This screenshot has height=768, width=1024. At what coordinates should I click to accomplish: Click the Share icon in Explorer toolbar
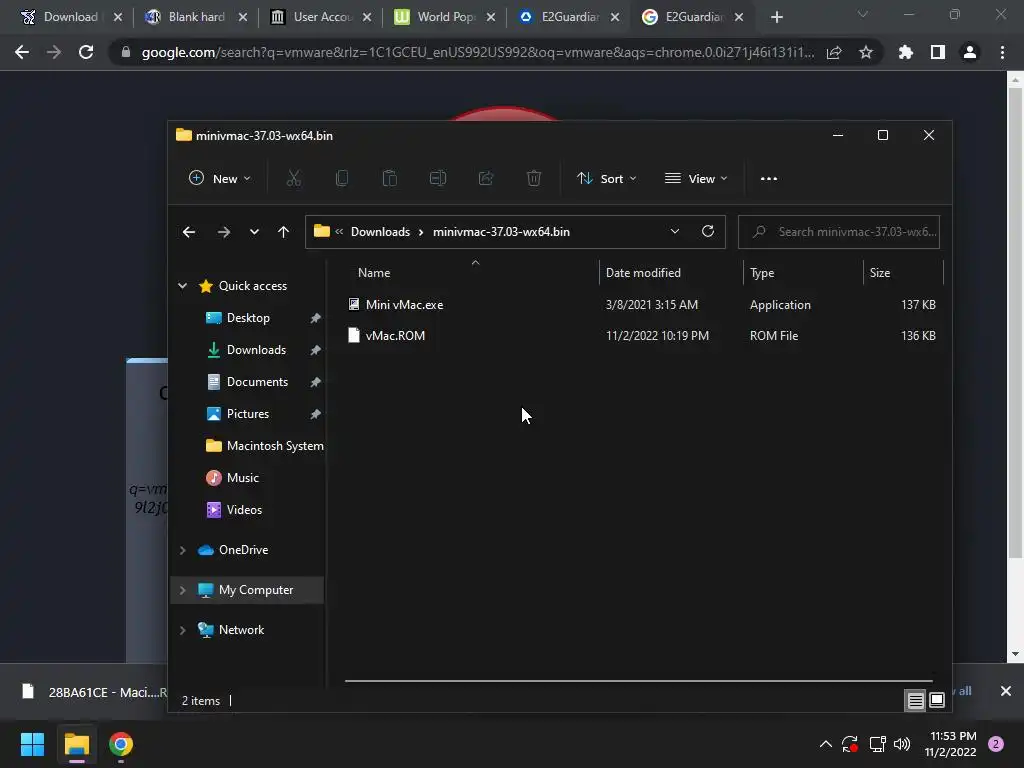(x=486, y=178)
